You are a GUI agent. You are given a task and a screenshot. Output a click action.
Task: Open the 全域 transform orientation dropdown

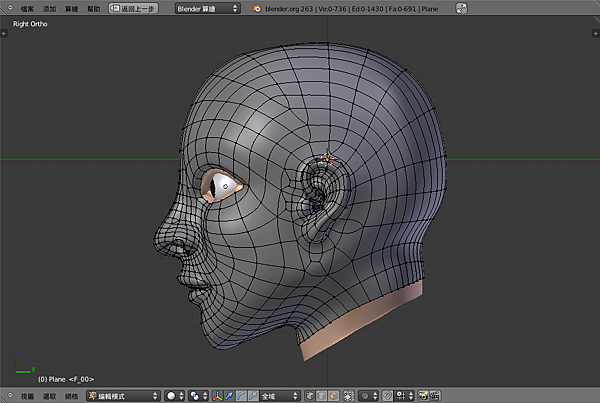coord(279,396)
